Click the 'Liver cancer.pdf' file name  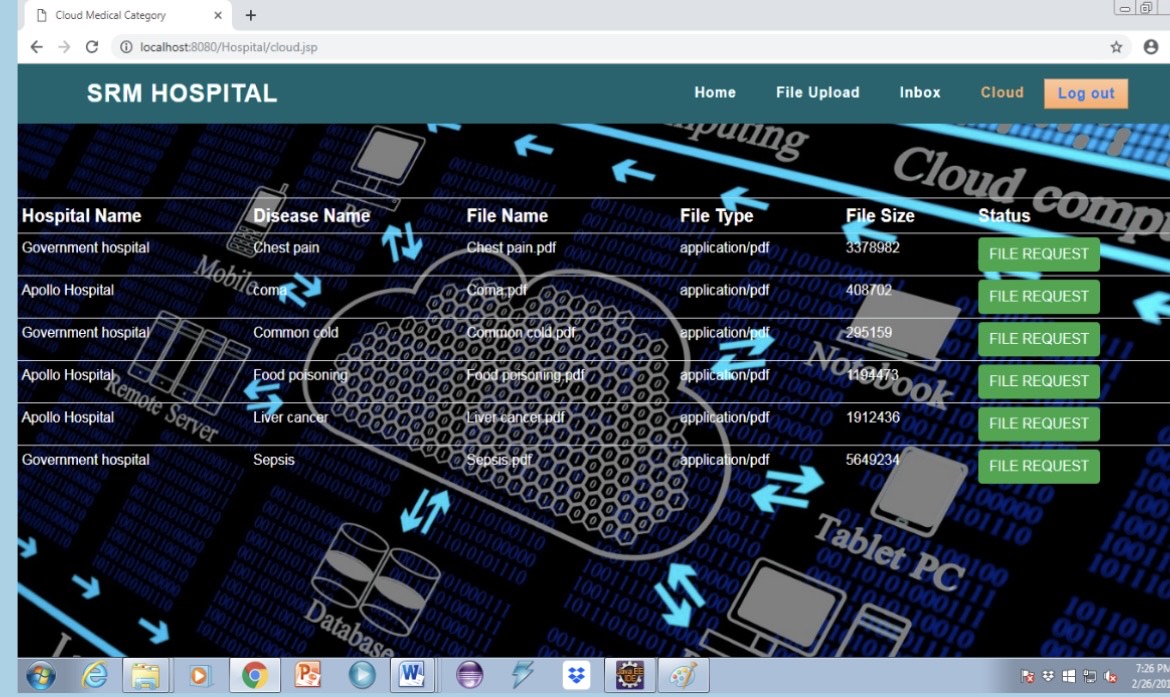516,417
